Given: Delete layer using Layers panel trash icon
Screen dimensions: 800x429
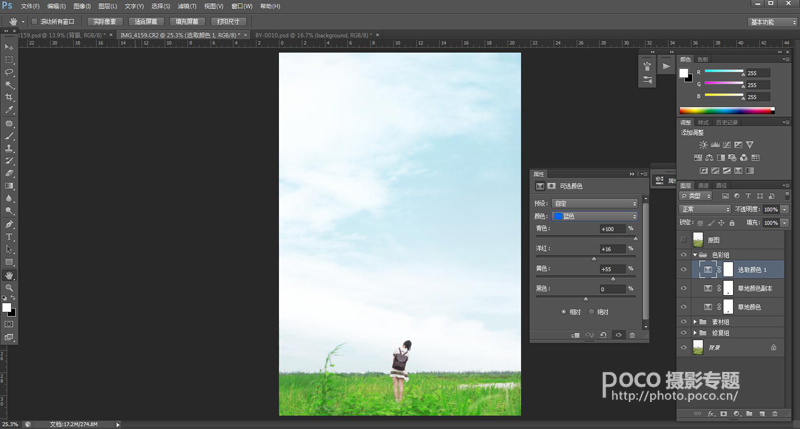Looking at the screenshot, I should 775,414.
